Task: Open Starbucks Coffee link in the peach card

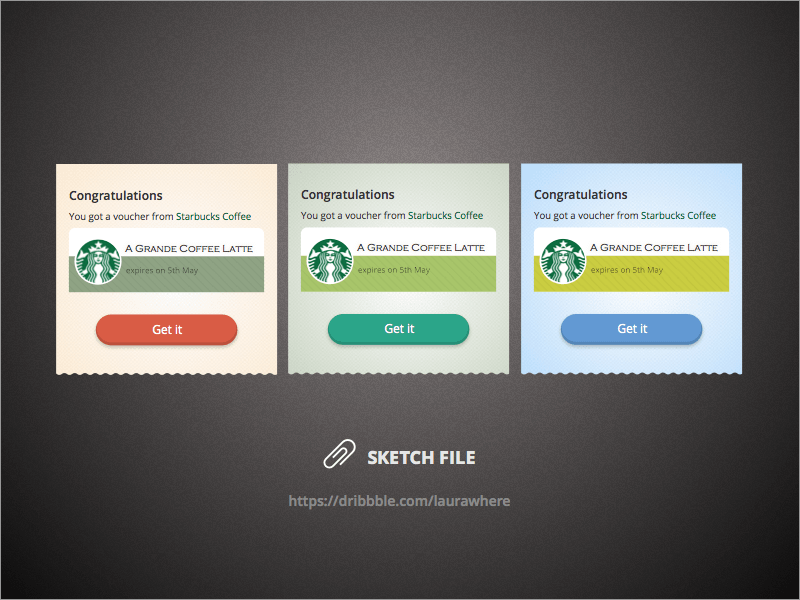Action: click(213, 216)
